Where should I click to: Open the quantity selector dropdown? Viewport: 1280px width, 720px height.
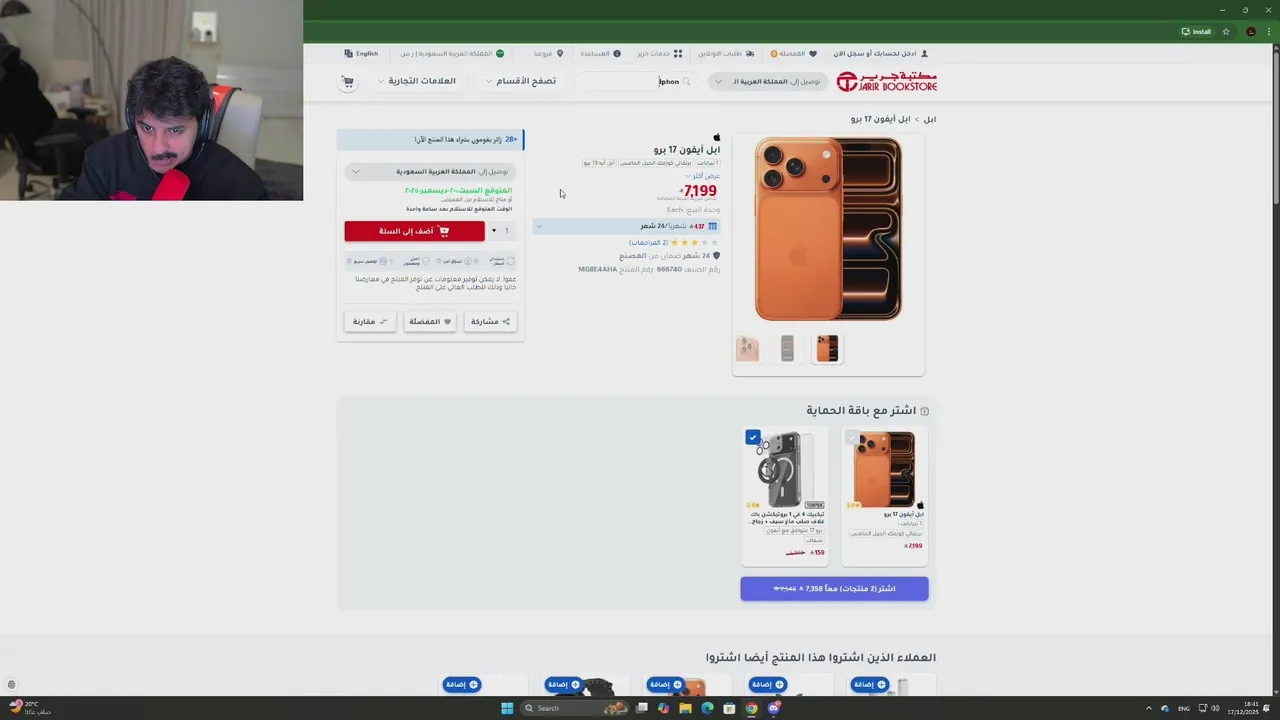(500, 231)
